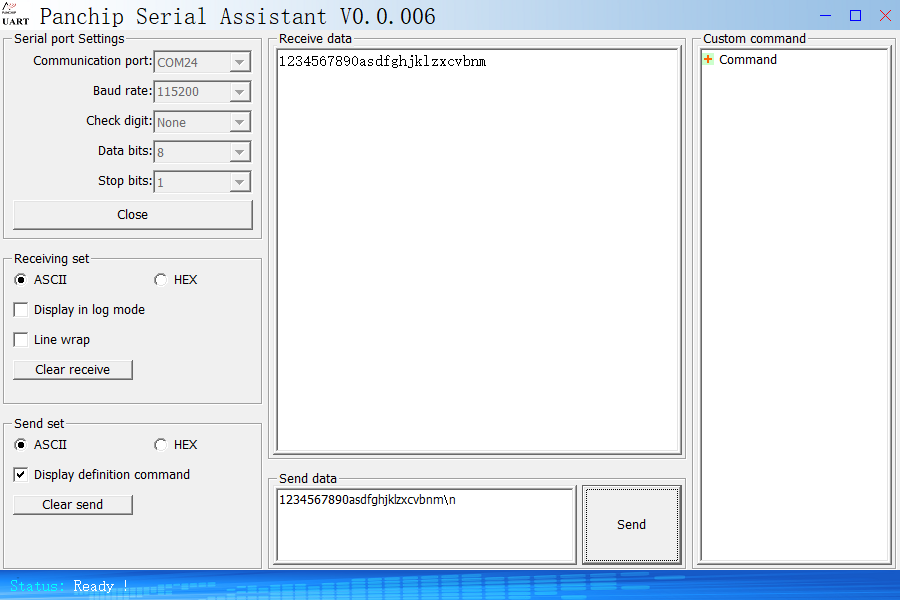Open the Baud rate dropdown
The height and width of the screenshot is (600, 900).
[240, 92]
